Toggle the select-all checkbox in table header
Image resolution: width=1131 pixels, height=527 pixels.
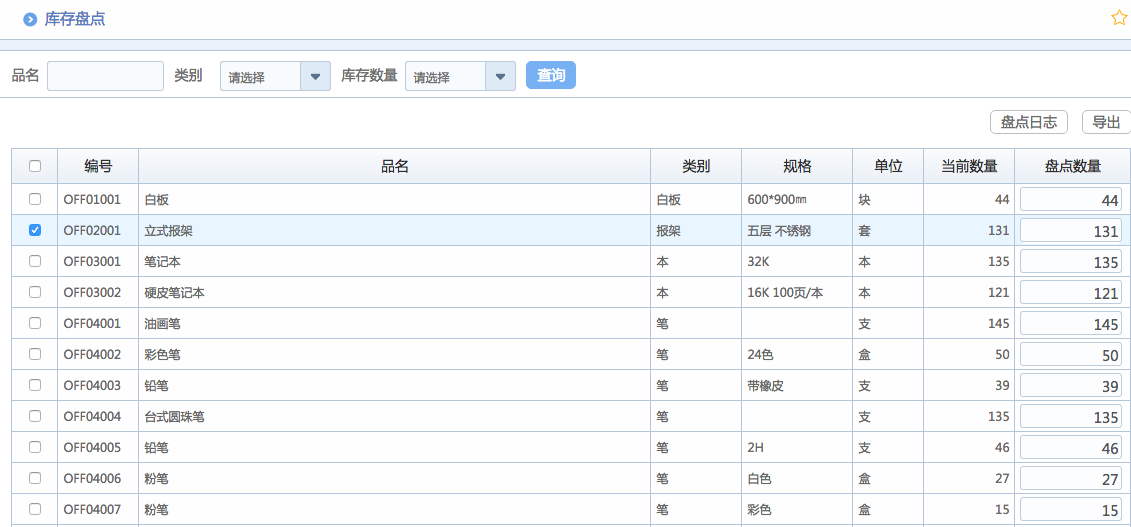(35, 167)
